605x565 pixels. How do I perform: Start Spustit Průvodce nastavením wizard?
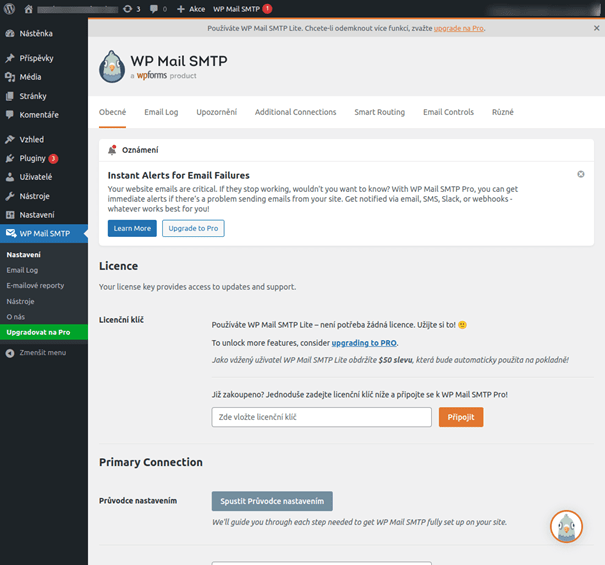tap(272, 501)
